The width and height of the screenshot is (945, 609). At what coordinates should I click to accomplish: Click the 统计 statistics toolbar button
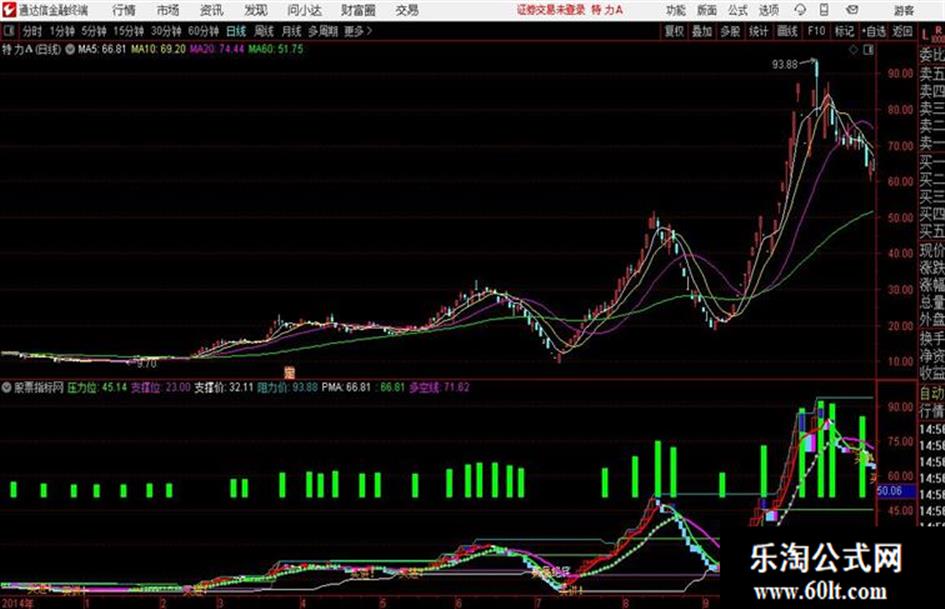coord(758,31)
